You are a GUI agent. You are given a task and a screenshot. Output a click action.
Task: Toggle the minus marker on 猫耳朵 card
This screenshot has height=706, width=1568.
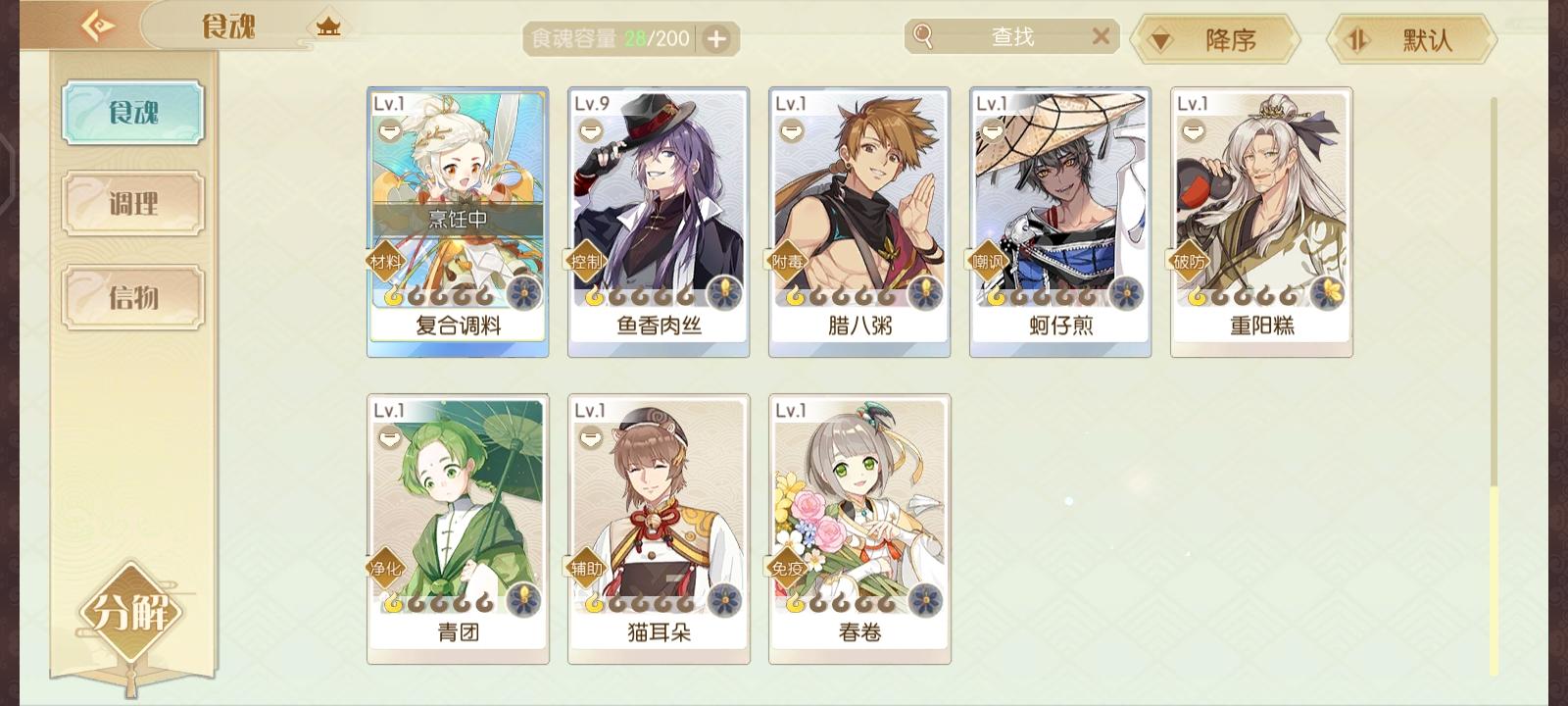tap(590, 437)
